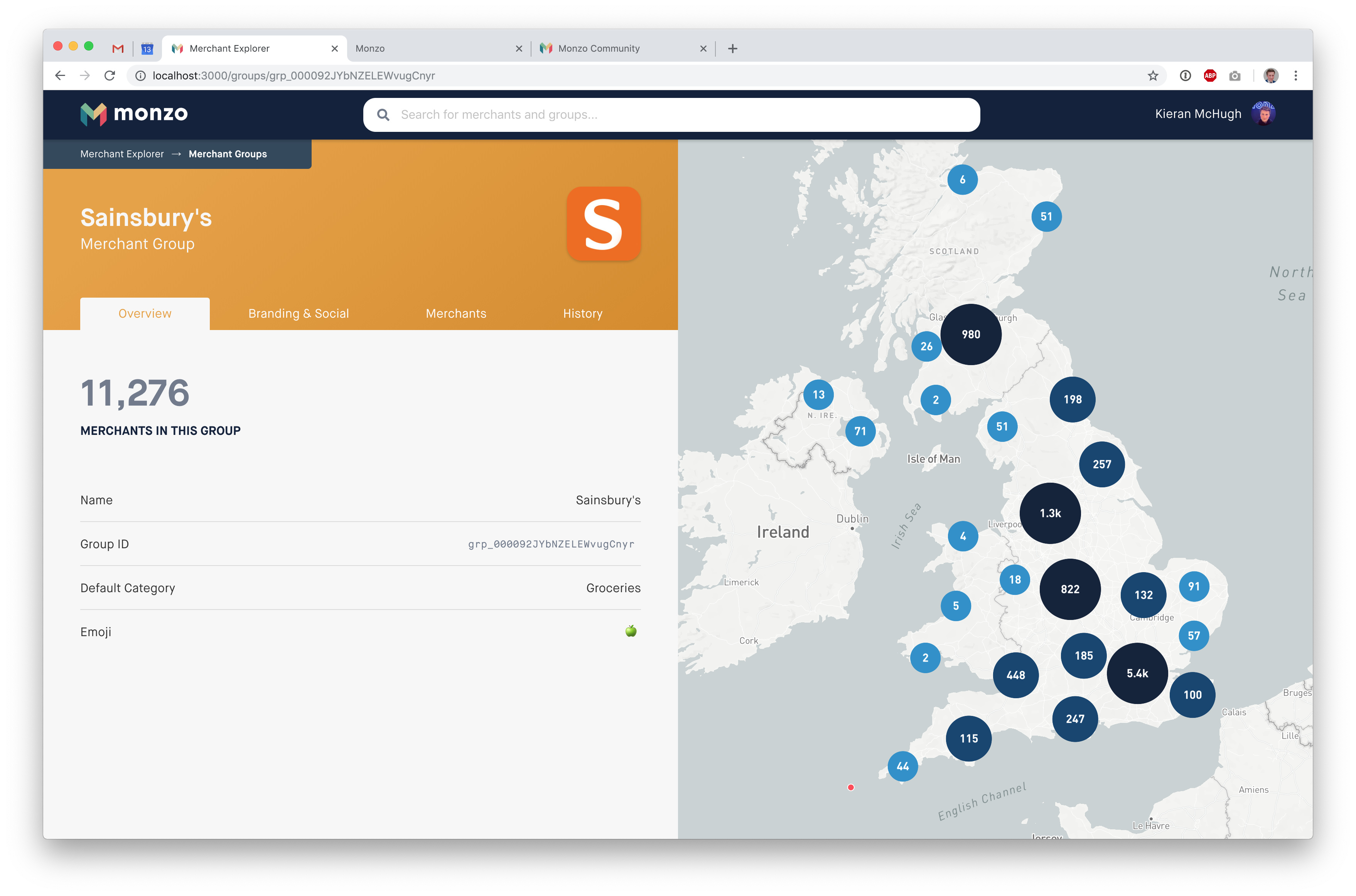
Task: Click the 13 cluster in Northern Ireland
Action: pyautogui.click(x=818, y=394)
